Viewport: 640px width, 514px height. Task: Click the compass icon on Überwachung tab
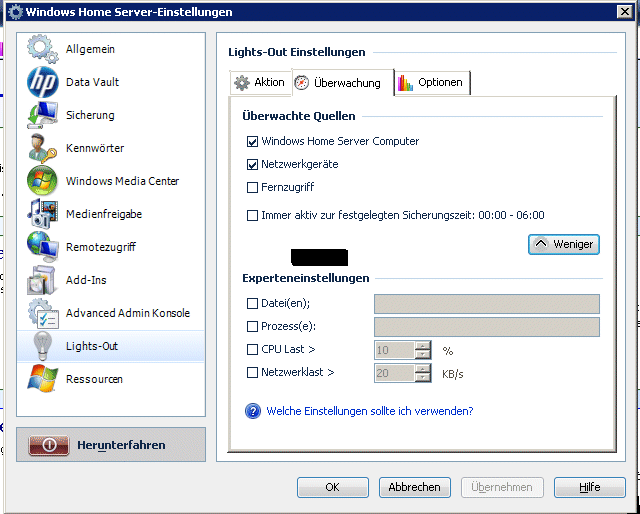tap(302, 83)
